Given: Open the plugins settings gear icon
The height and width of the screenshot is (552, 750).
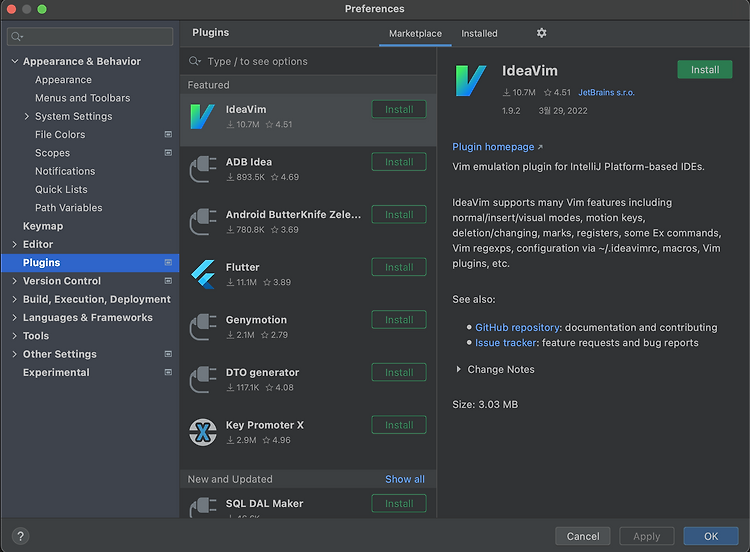Looking at the screenshot, I should coord(541,33).
